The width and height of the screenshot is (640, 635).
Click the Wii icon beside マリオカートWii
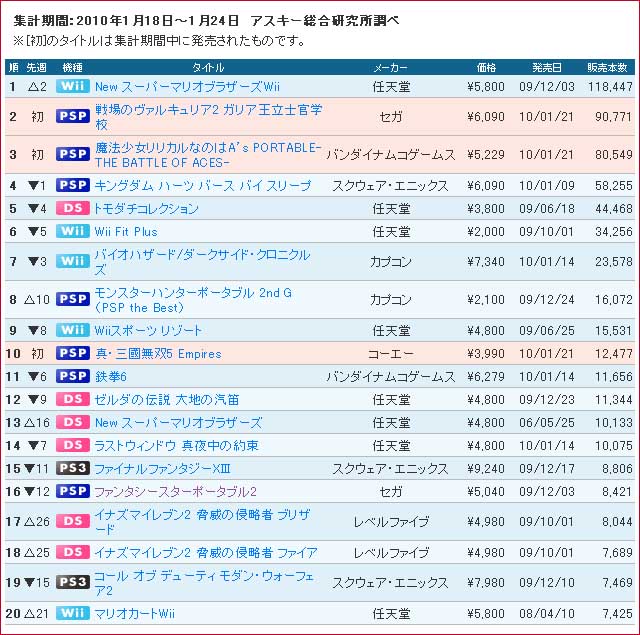click(73, 613)
